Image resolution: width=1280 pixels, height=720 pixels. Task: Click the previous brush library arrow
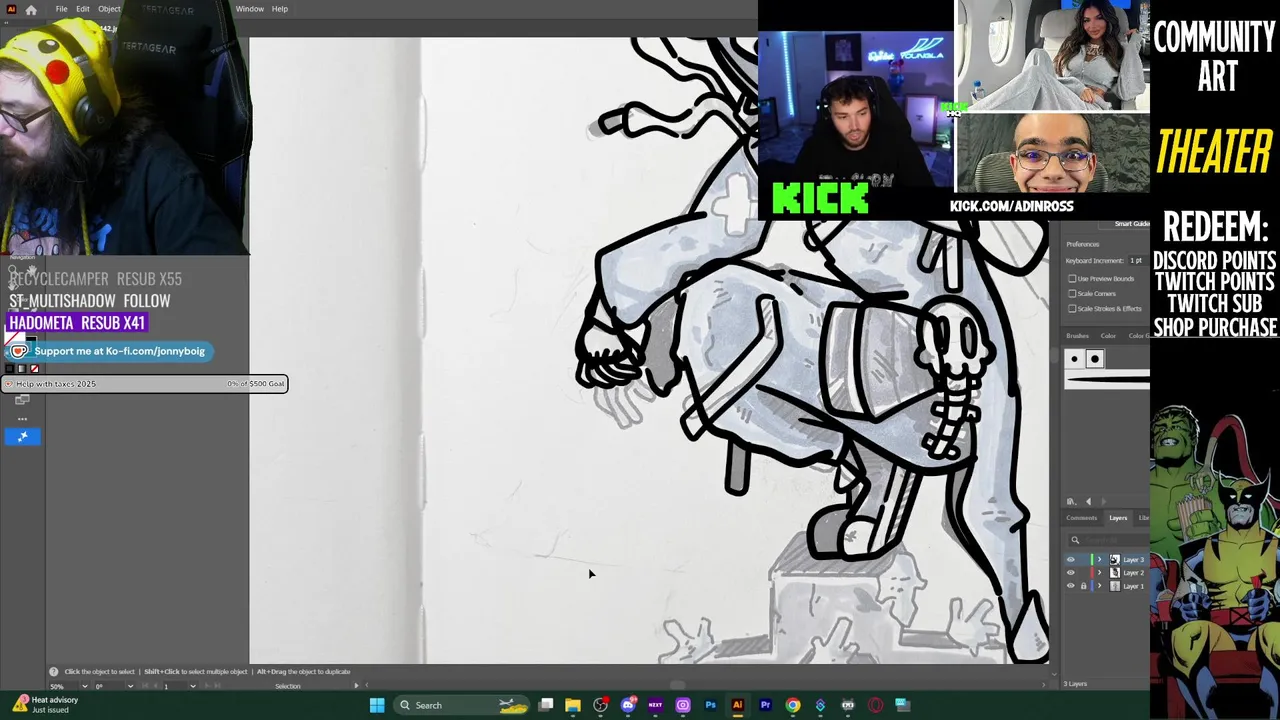(x=1088, y=502)
